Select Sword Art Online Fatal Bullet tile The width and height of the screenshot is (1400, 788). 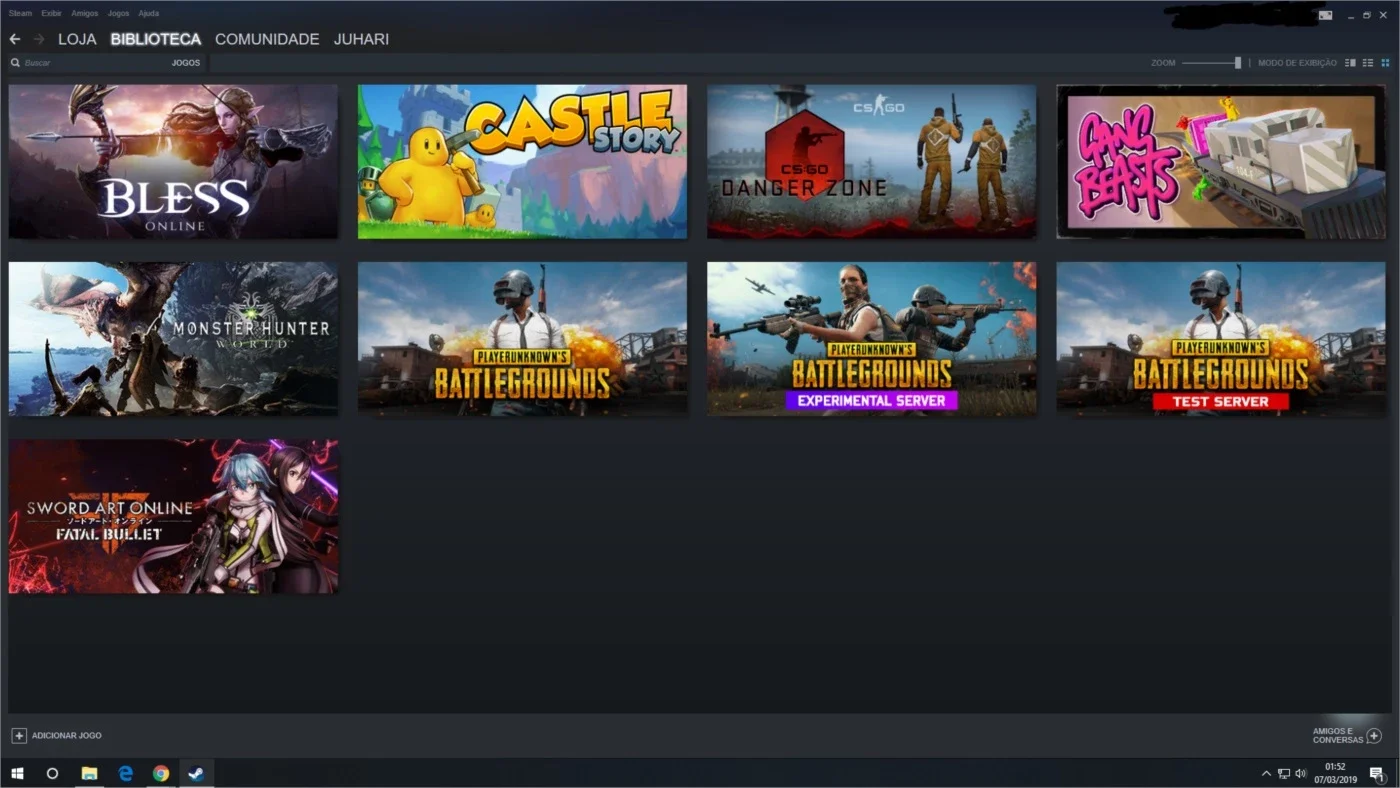[x=173, y=516]
